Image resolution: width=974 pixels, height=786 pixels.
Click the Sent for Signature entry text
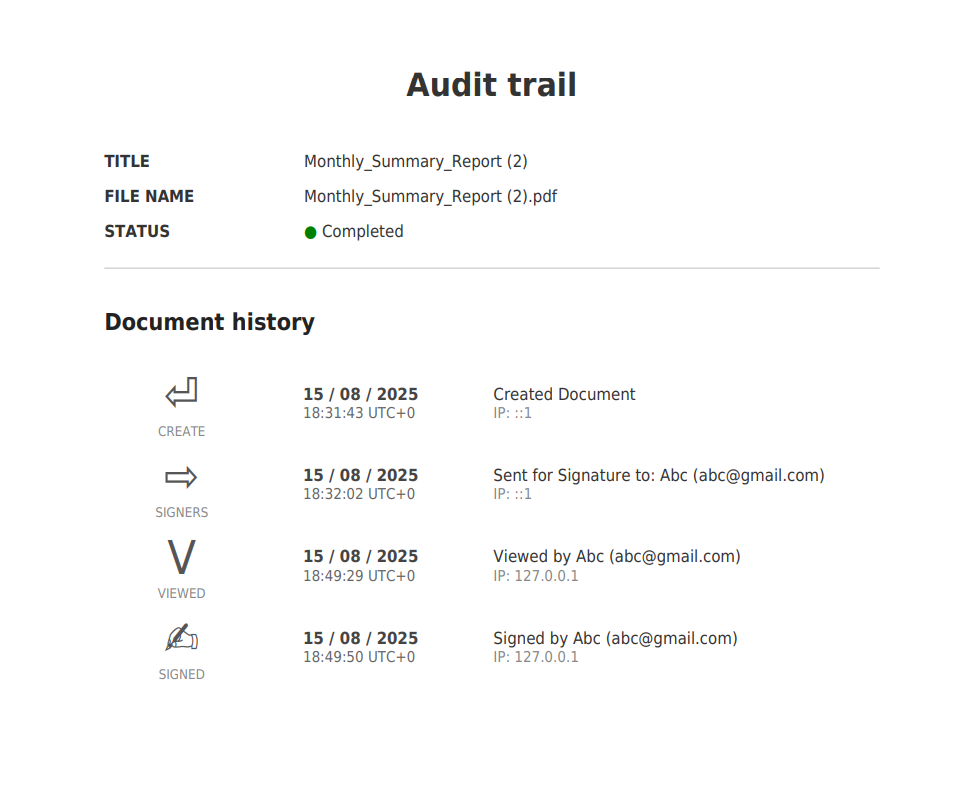click(658, 475)
